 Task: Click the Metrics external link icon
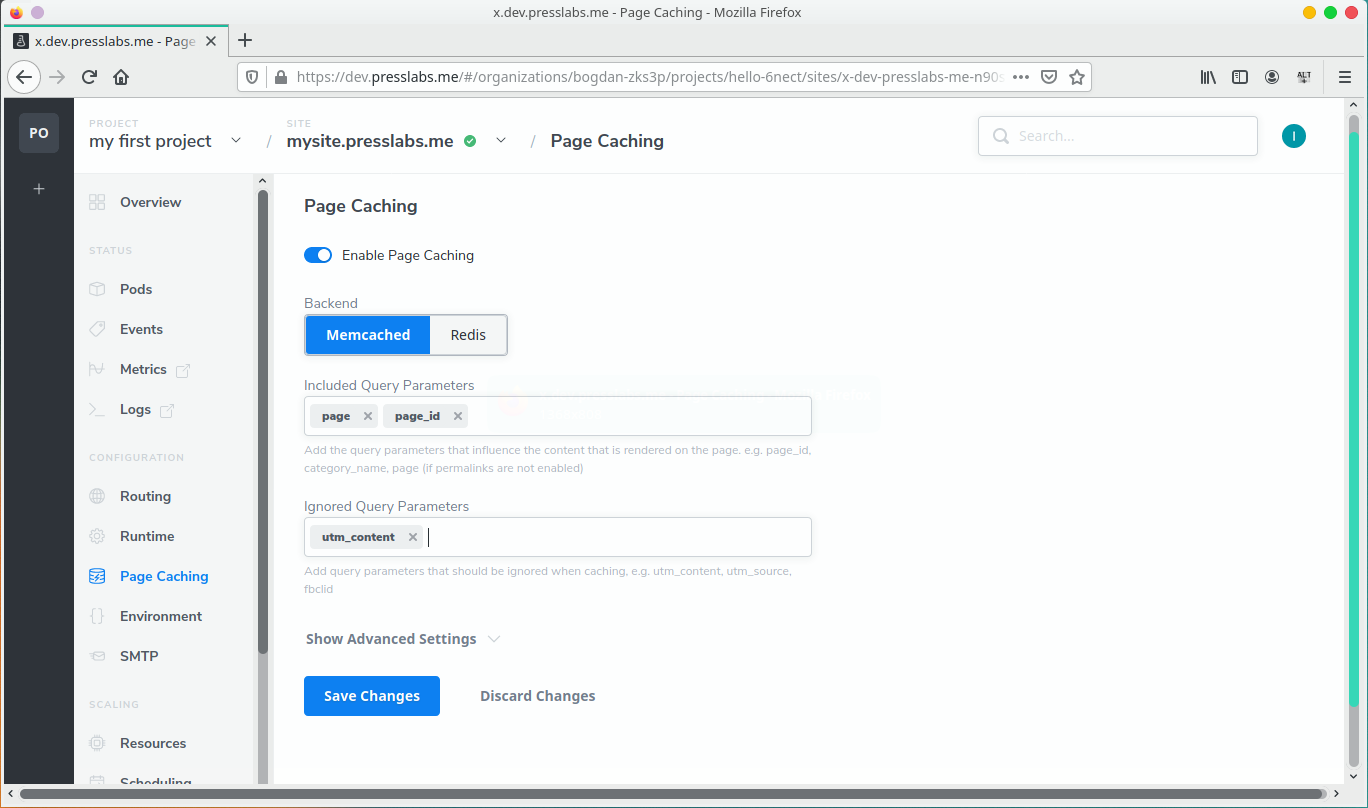tap(183, 370)
